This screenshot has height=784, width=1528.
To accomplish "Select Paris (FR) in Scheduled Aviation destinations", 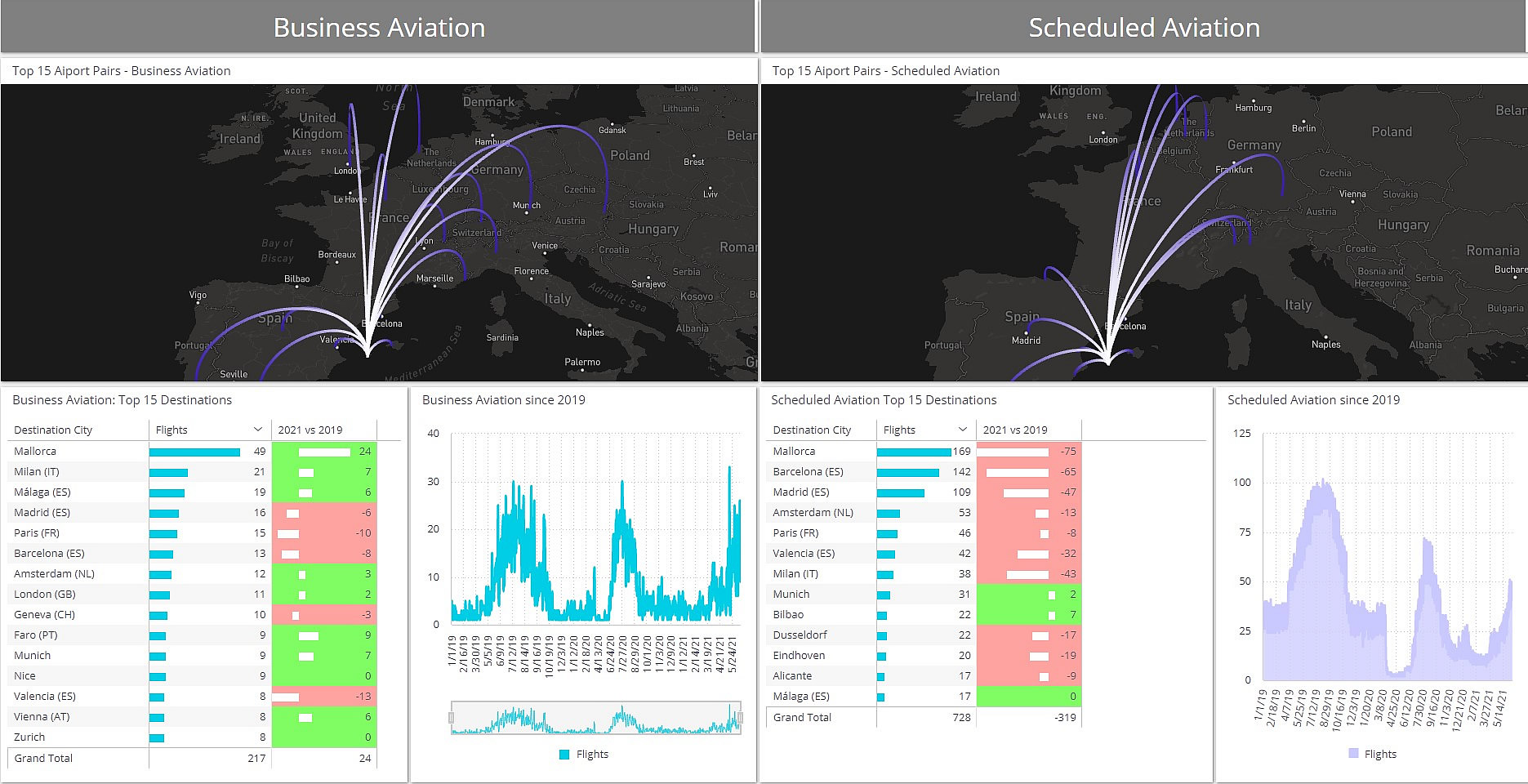I will (795, 532).
